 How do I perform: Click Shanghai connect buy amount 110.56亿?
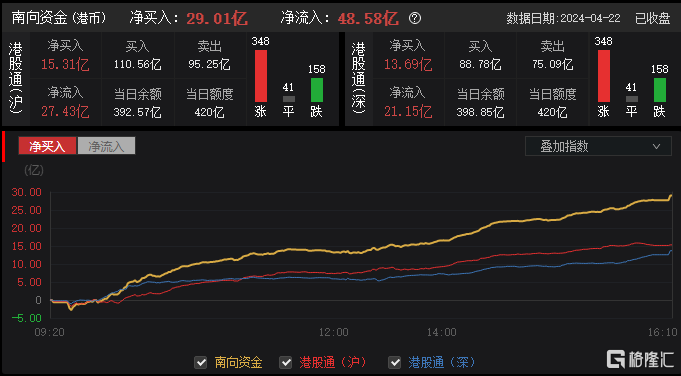pyautogui.click(x=137, y=65)
